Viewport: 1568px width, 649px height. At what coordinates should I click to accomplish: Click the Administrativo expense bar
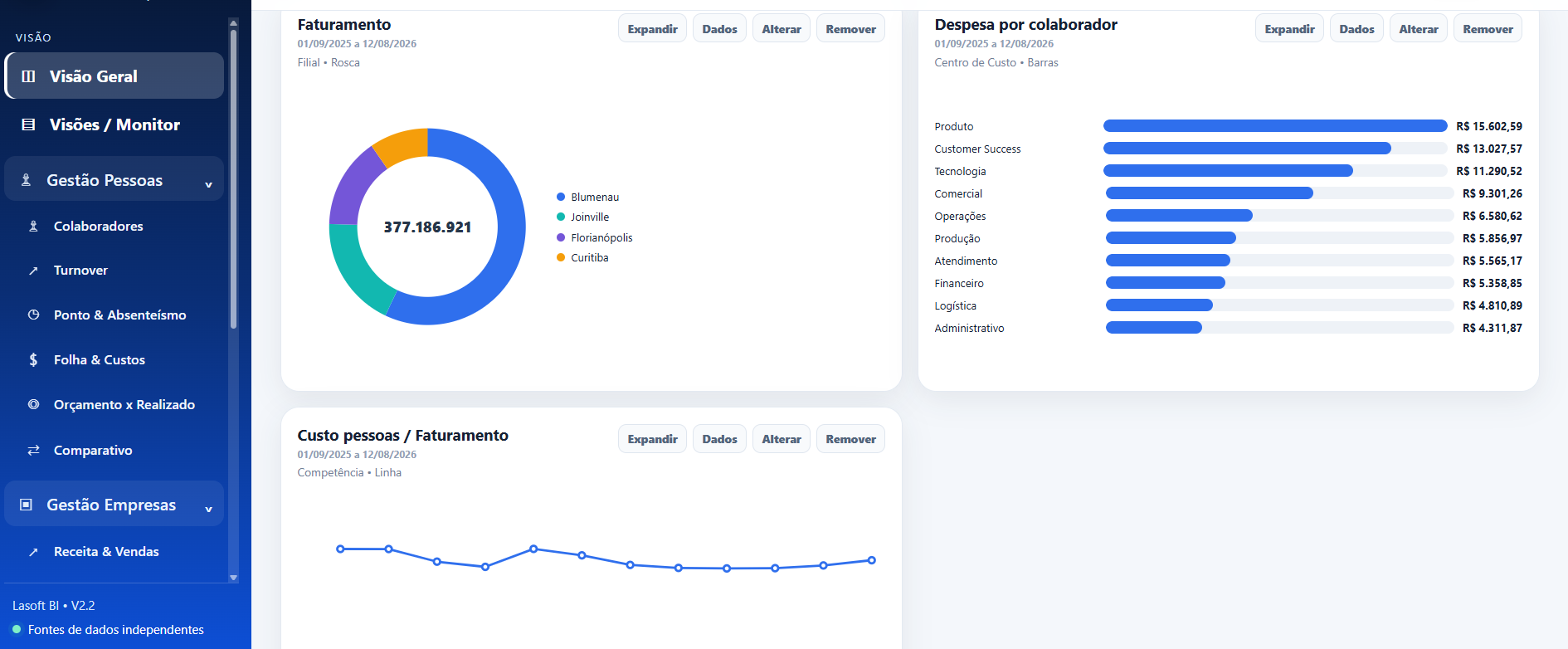coord(1154,328)
